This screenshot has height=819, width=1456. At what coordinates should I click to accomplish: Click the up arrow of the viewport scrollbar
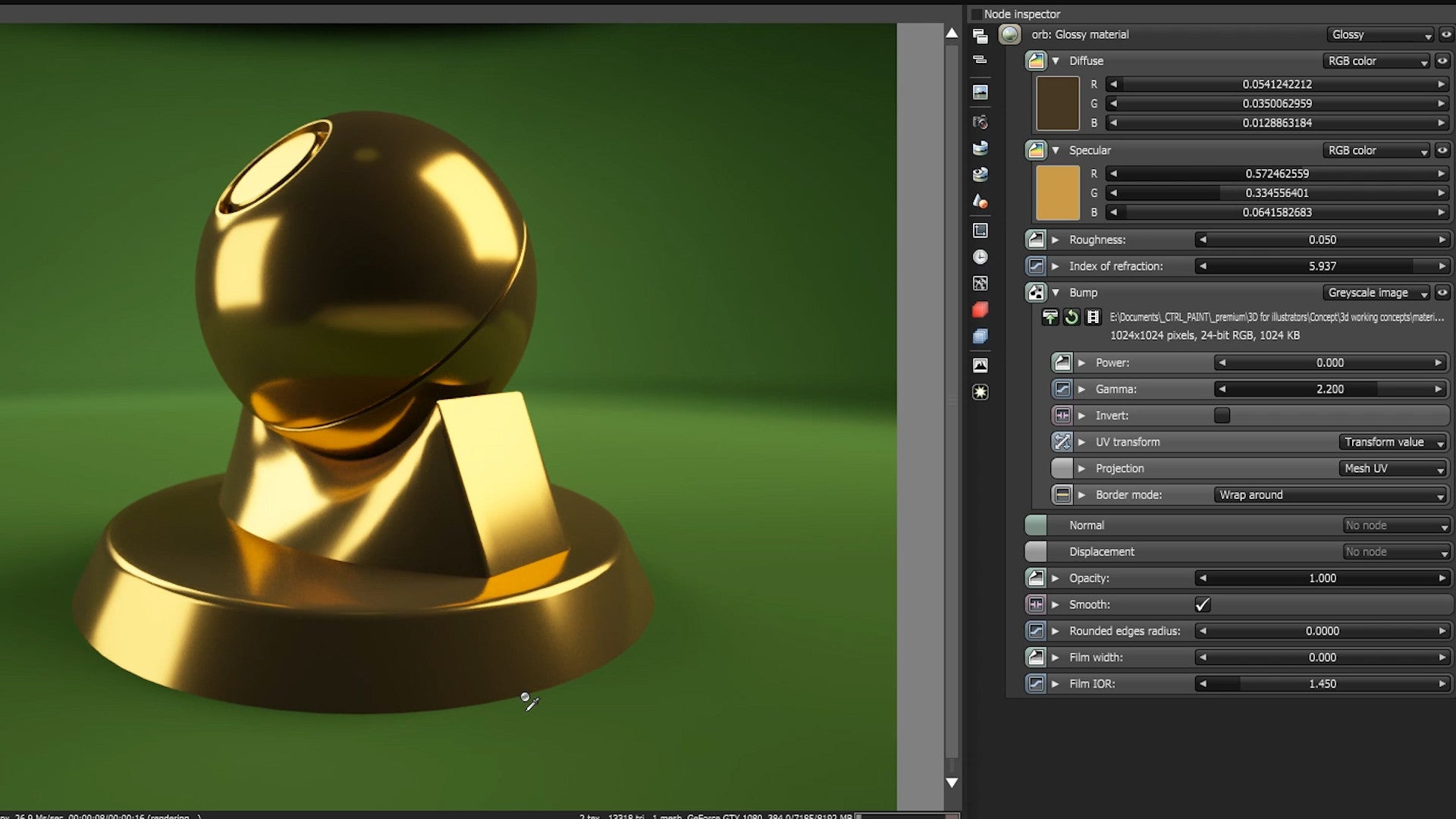pyautogui.click(x=951, y=33)
